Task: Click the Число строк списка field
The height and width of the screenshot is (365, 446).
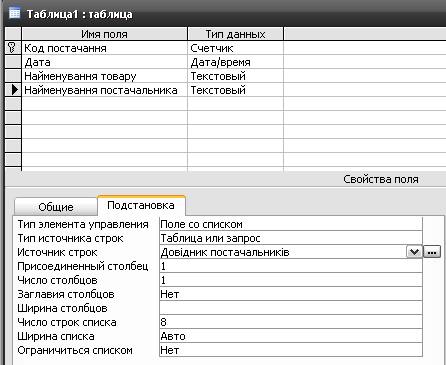Action: coord(291,322)
